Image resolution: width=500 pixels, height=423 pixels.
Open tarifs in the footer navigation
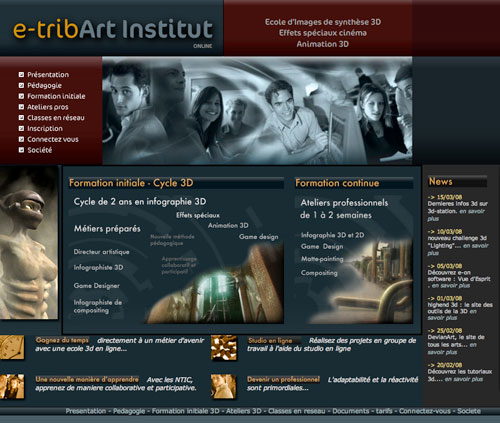pos(384,411)
